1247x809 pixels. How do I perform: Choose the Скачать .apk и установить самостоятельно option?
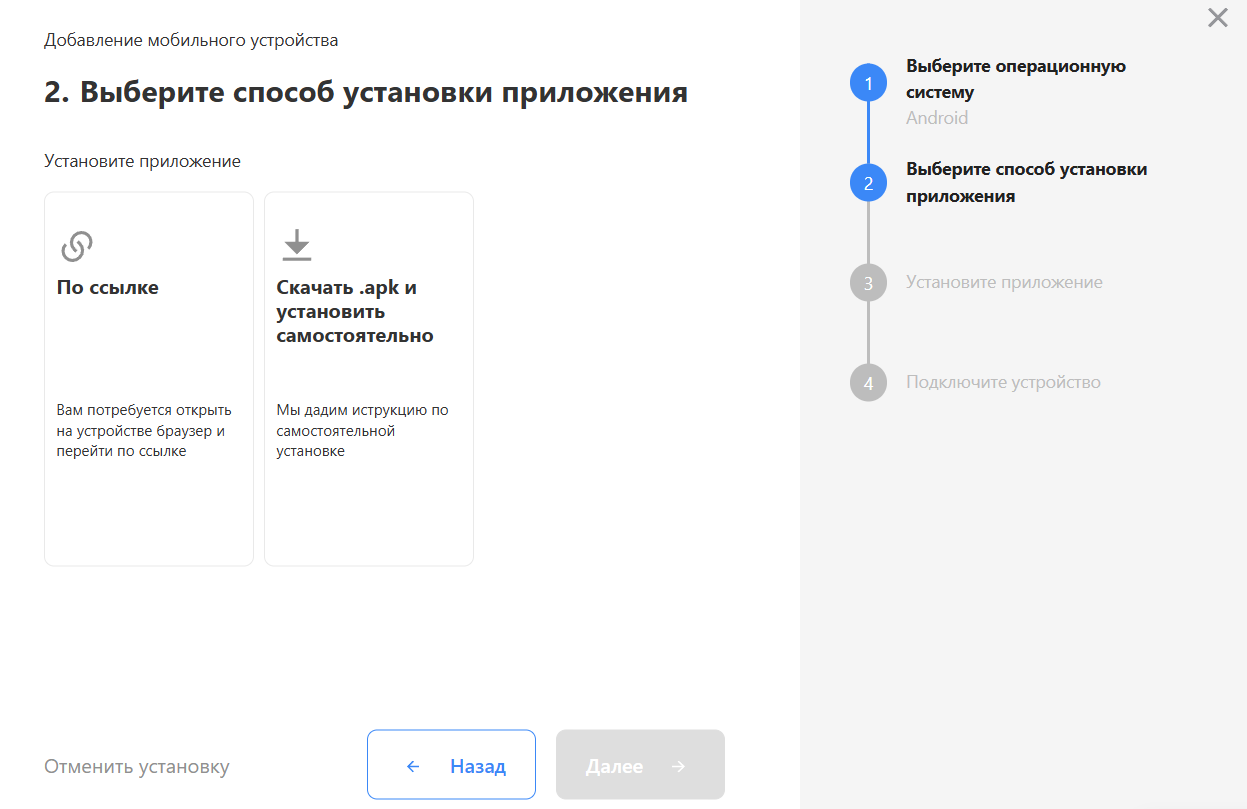[x=369, y=379]
